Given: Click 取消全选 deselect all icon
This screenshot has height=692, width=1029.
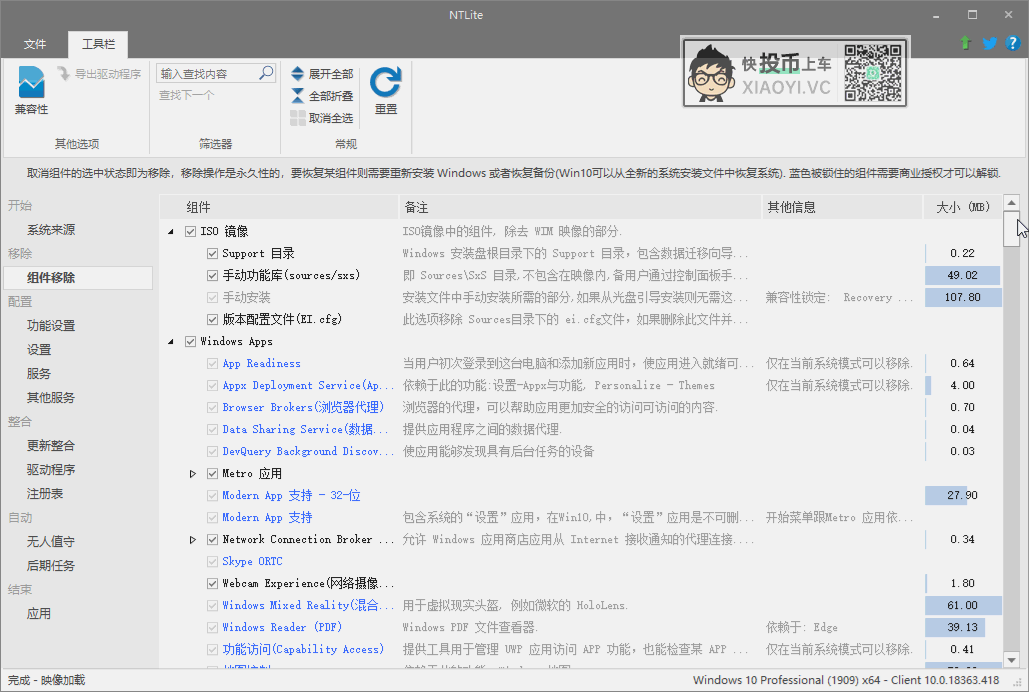Looking at the screenshot, I should pos(298,118).
